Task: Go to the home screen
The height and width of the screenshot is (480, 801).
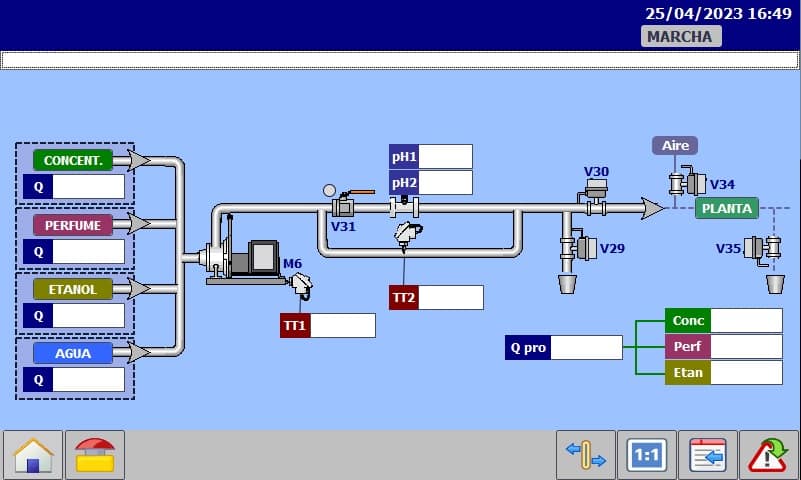Action: [33, 455]
